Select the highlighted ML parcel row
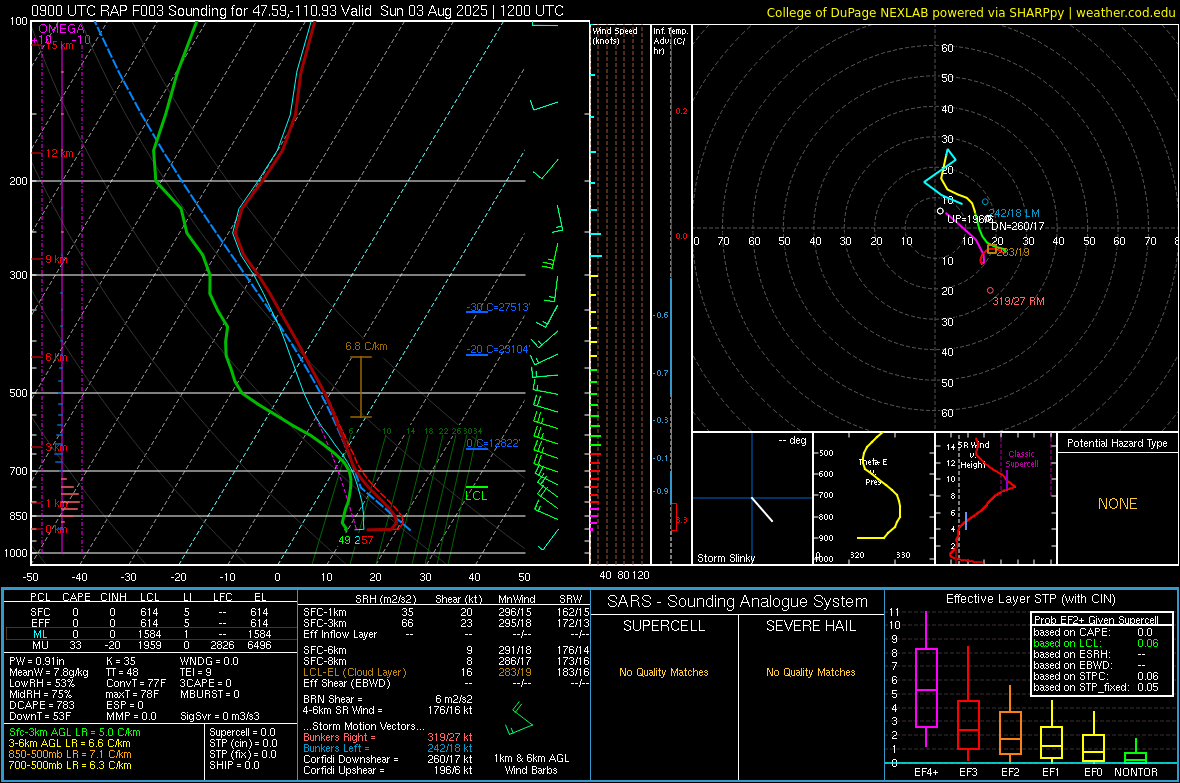Viewport: 1180px width, 783px height. [149, 634]
